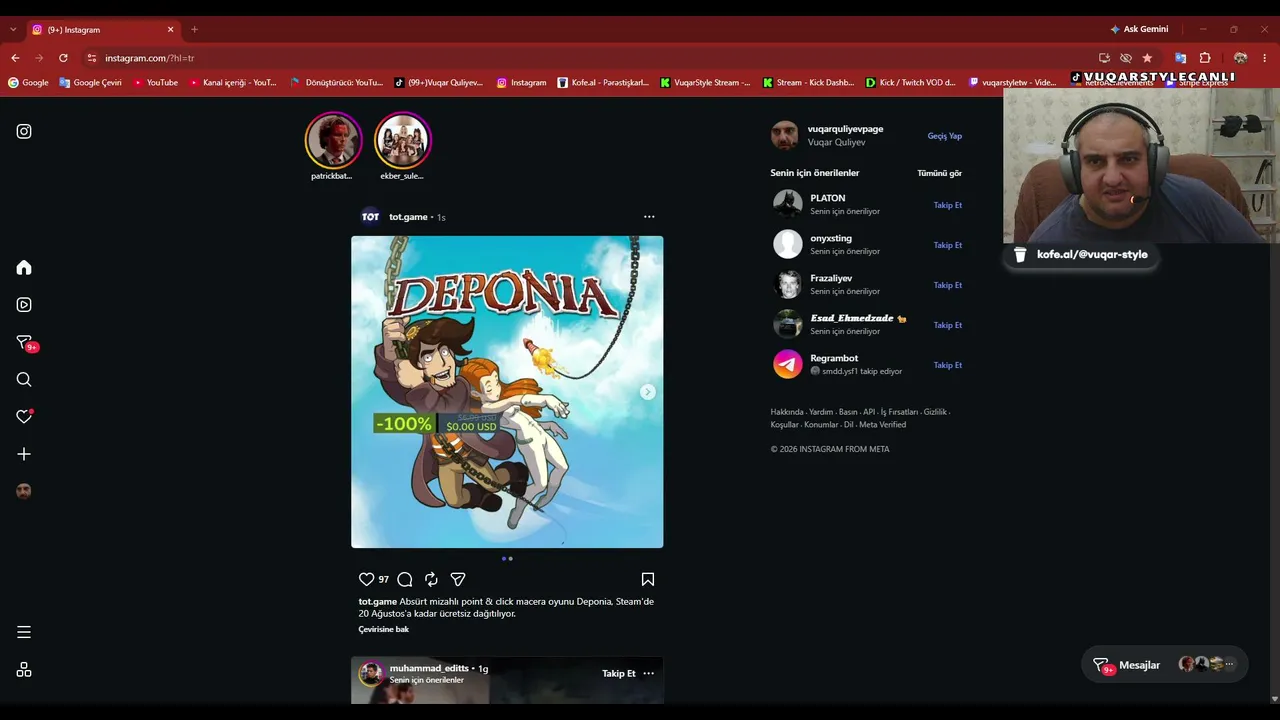The height and width of the screenshot is (720, 1280).
Task: Open the Stream - Kick Dashb... bookmark
Action: (x=808, y=83)
